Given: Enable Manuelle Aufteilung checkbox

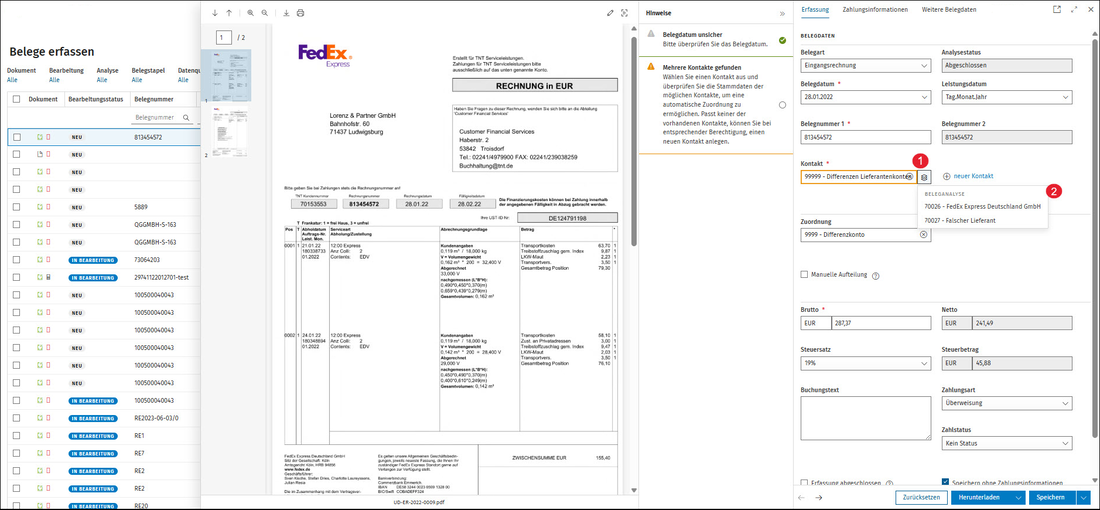Looking at the screenshot, I should point(804,275).
